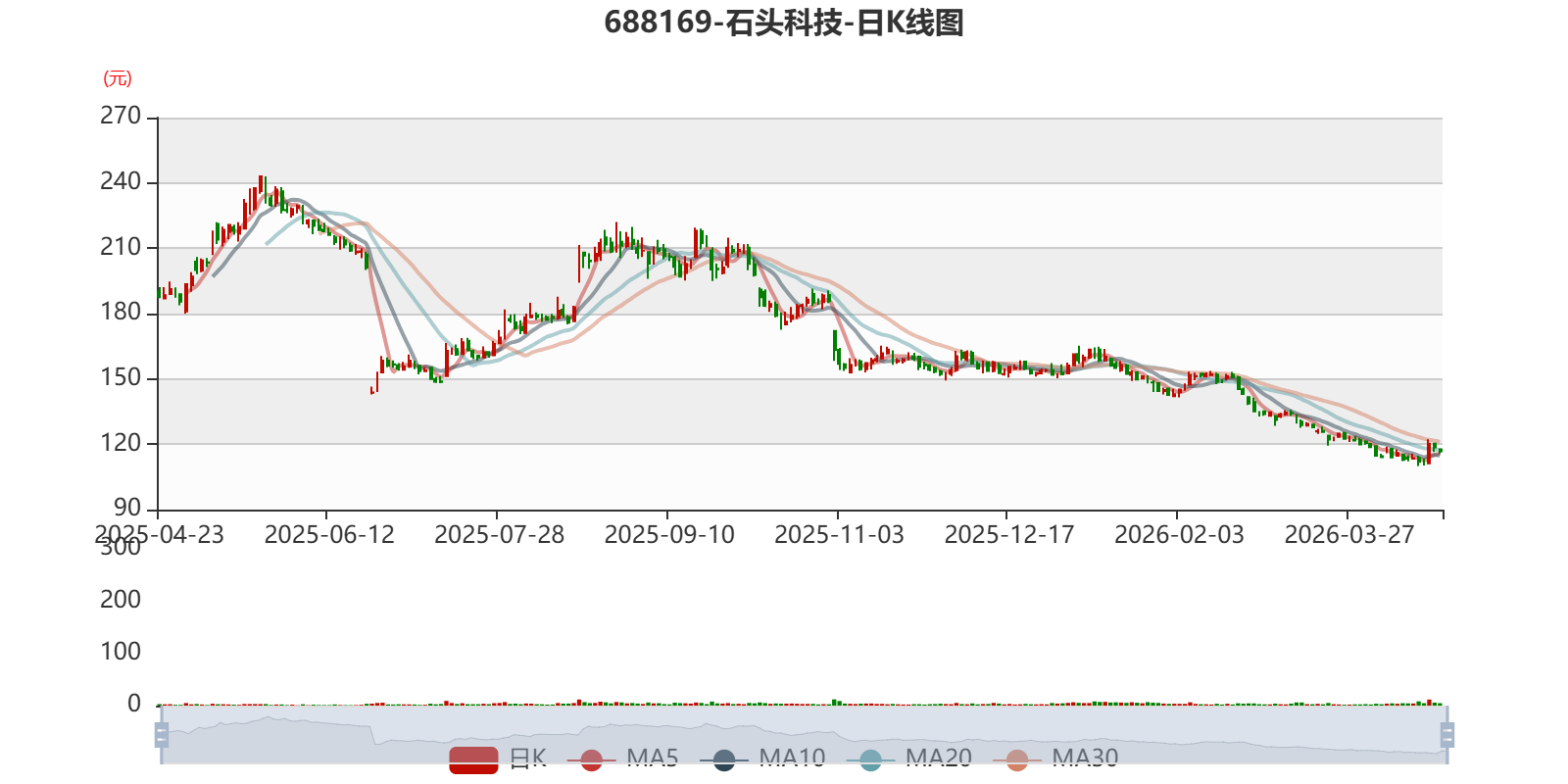Click the data zoom overview bar
This screenshot has height=784, width=1568.
tap(804, 734)
